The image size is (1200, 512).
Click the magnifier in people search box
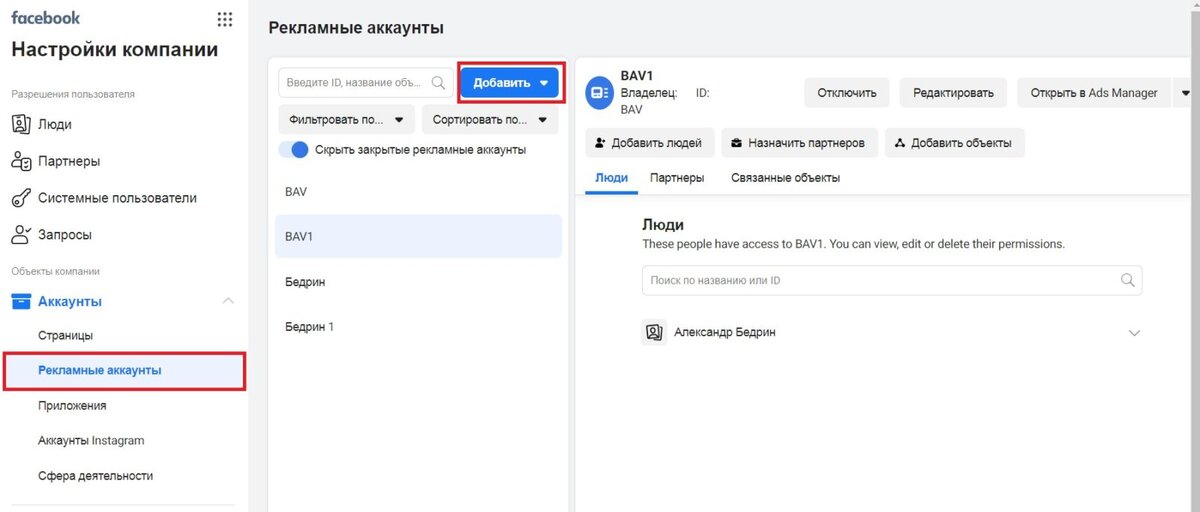1128,280
